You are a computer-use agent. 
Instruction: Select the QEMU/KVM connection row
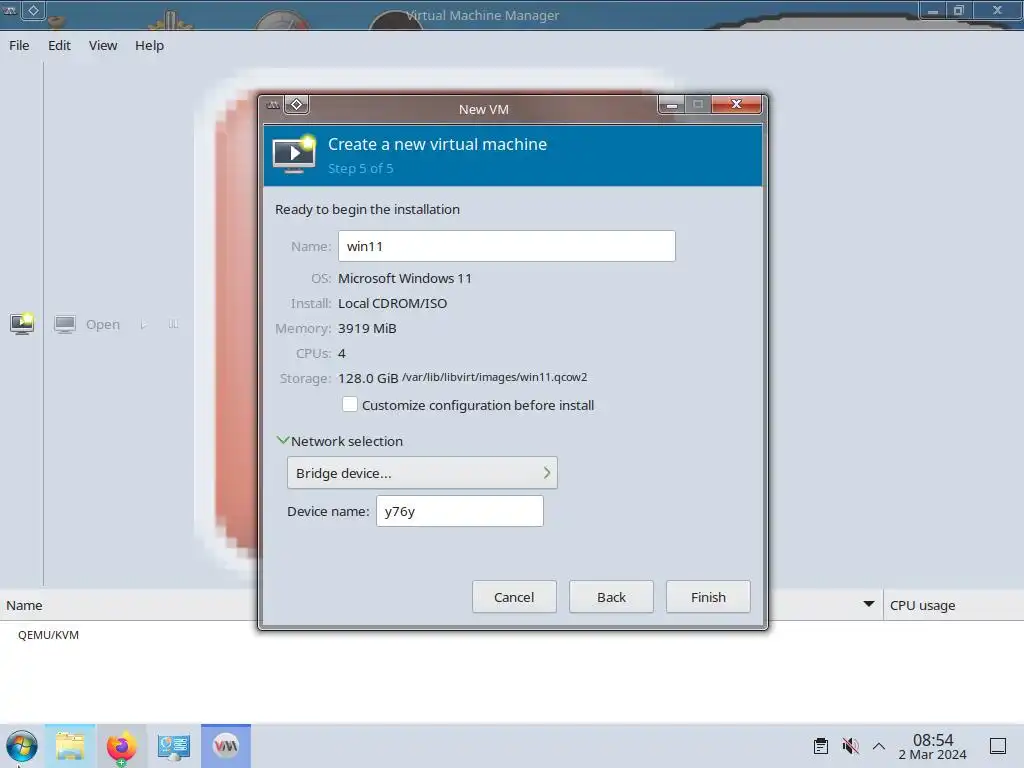coord(48,635)
